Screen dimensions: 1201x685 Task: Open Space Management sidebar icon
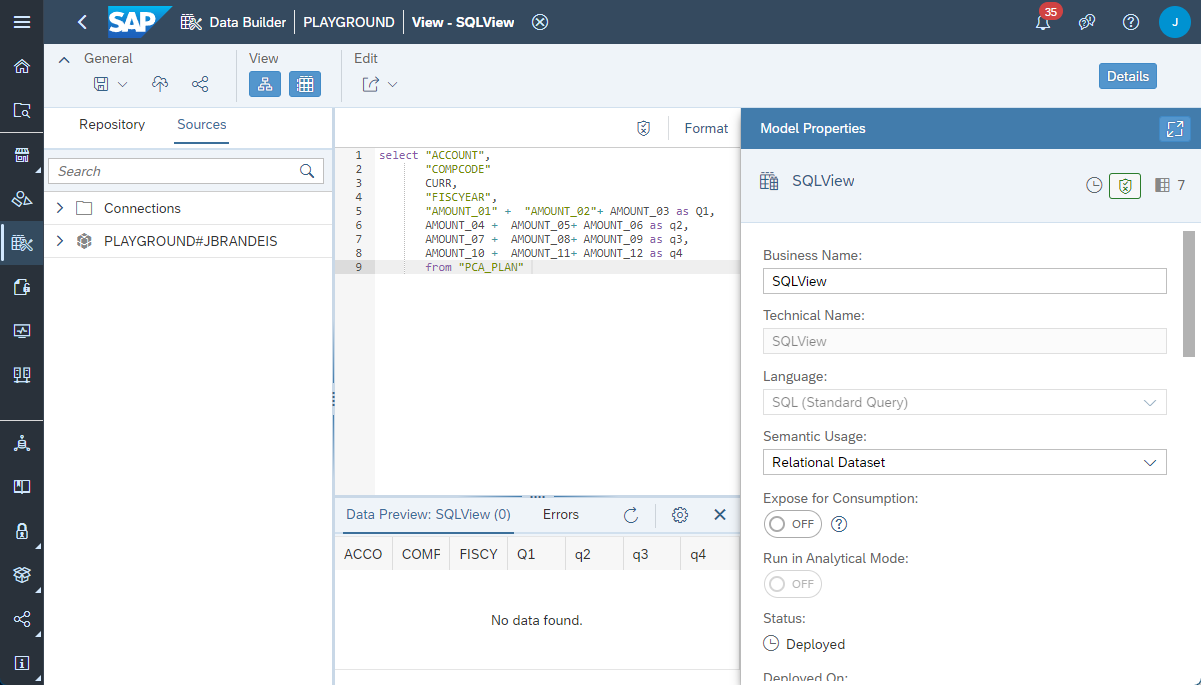(x=21, y=443)
